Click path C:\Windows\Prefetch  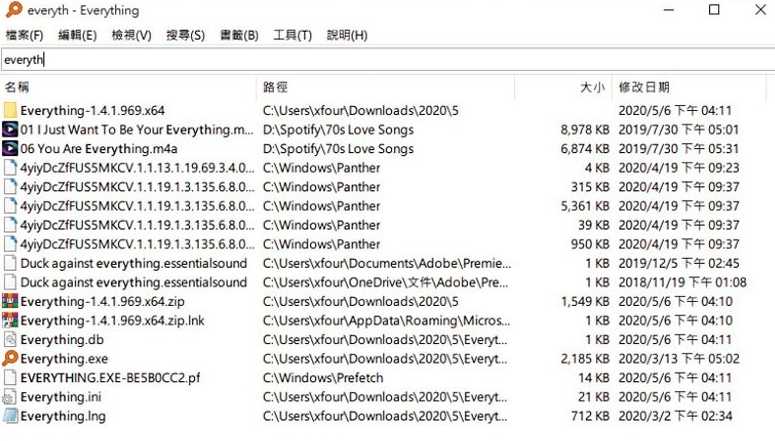click(323, 377)
